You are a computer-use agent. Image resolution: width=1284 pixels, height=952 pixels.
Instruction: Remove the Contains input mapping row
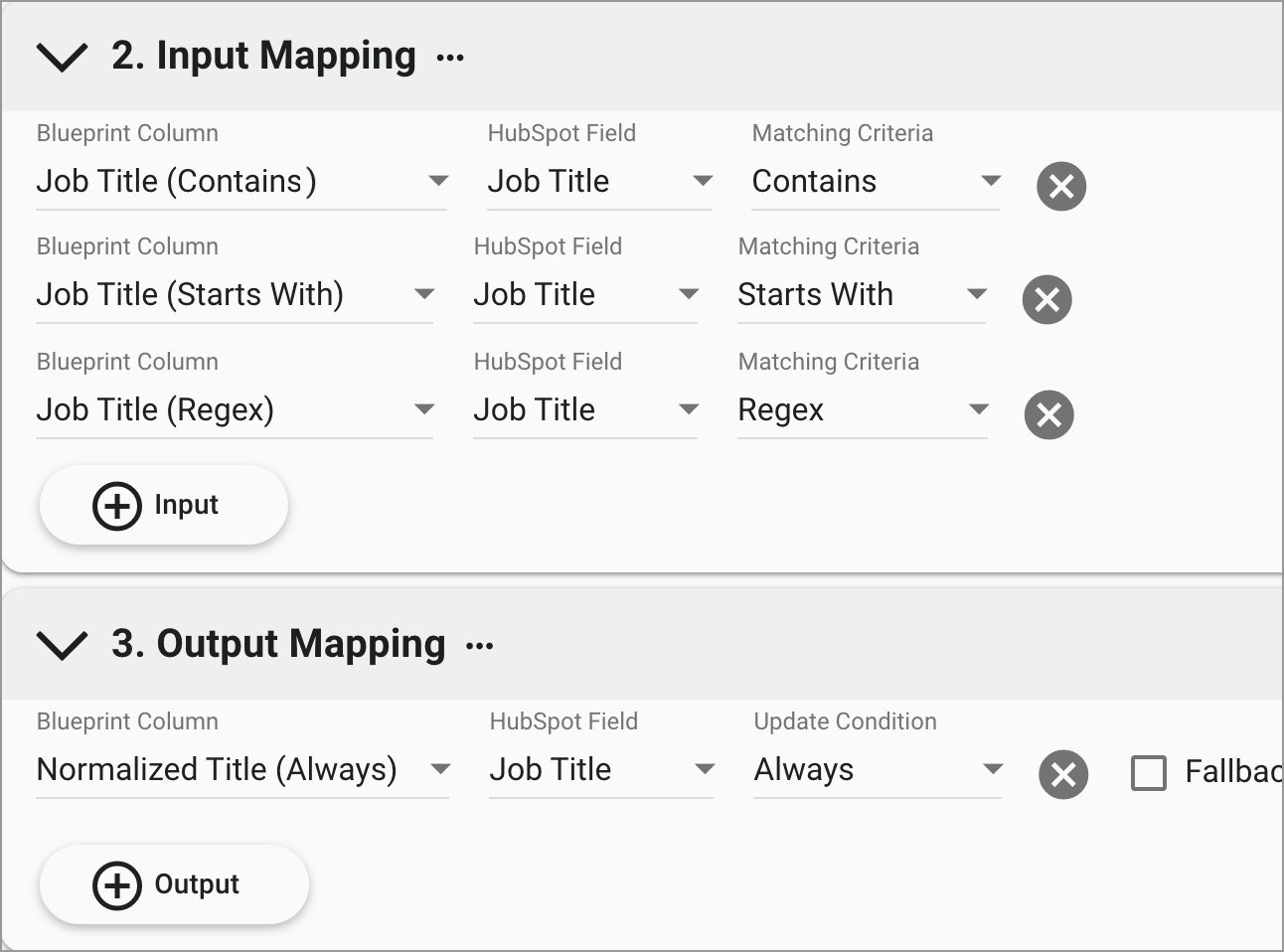[x=1061, y=186]
